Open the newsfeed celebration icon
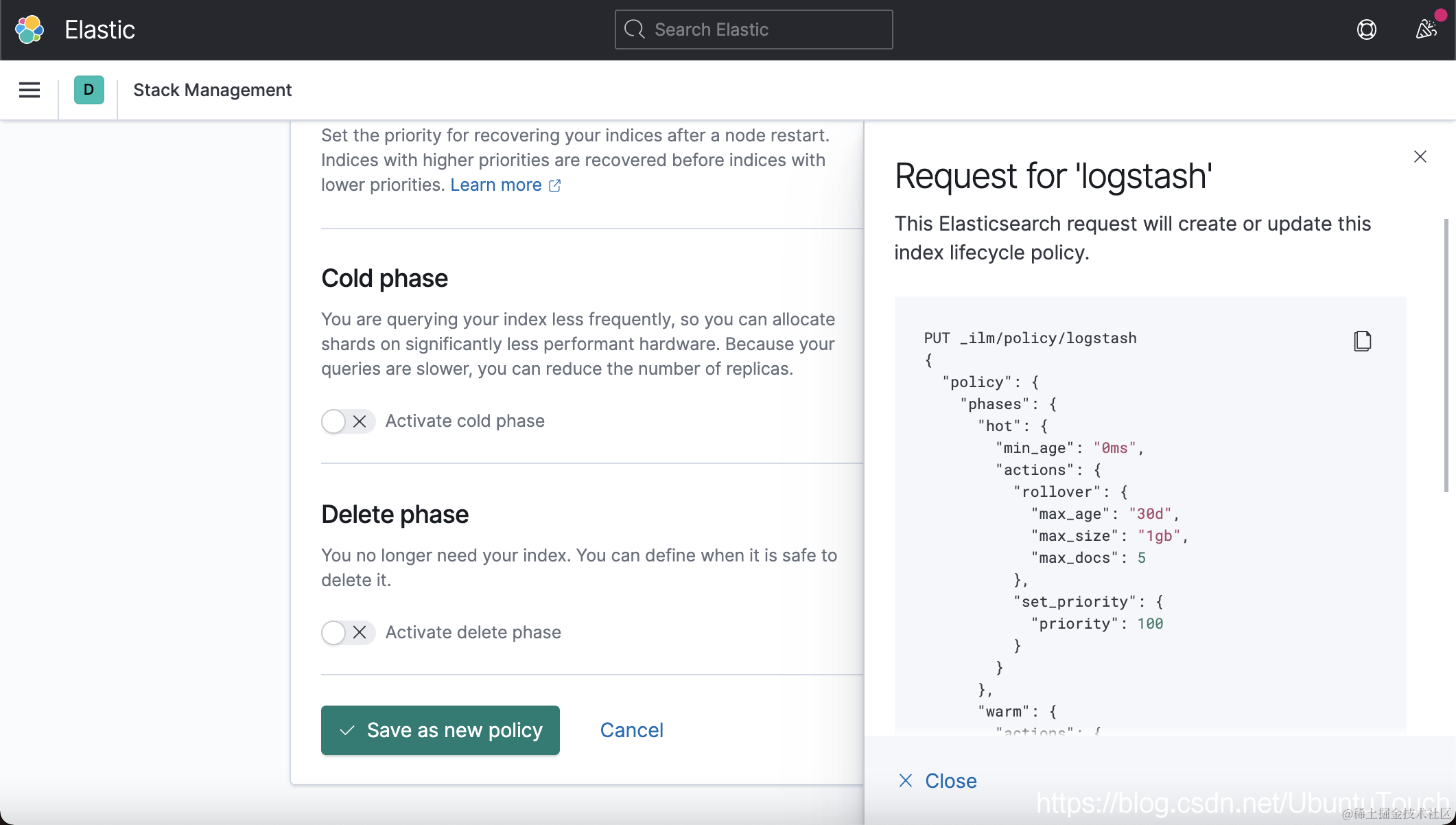This screenshot has width=1456, height=825. 1426,29
